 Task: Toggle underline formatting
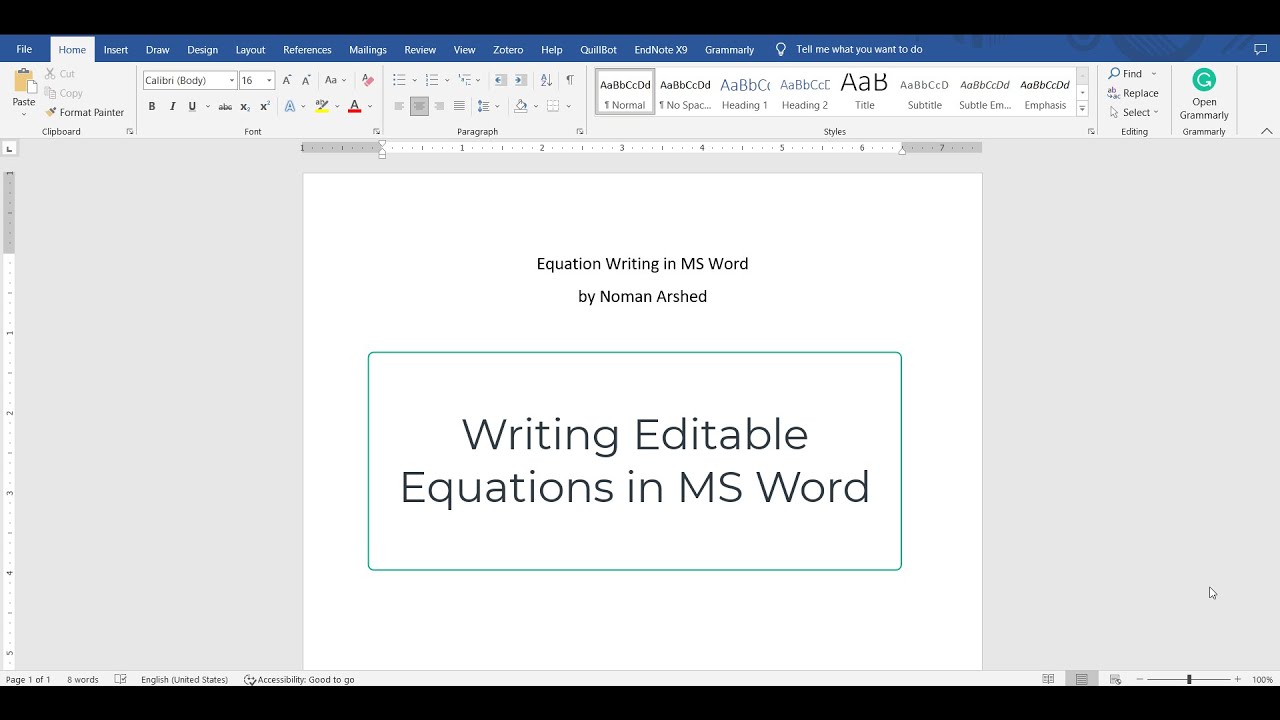point(192,106)
